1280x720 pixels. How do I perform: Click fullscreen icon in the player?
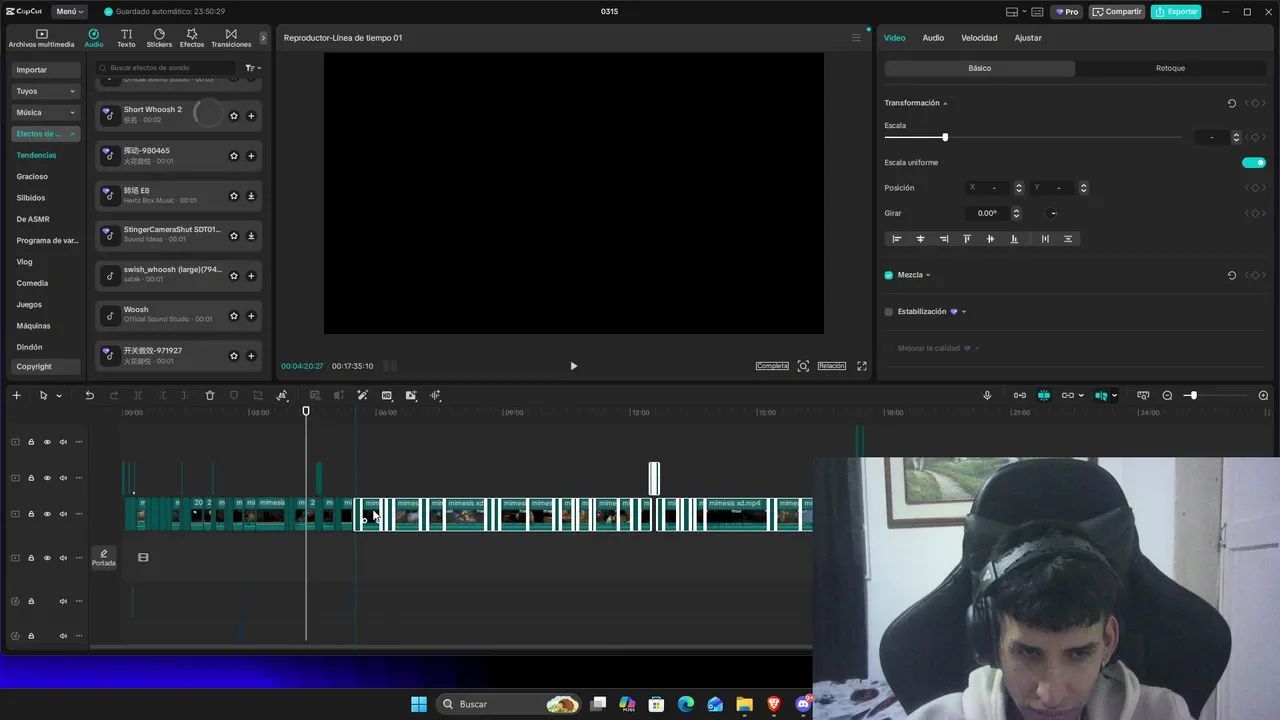click(x=862, y=366)
